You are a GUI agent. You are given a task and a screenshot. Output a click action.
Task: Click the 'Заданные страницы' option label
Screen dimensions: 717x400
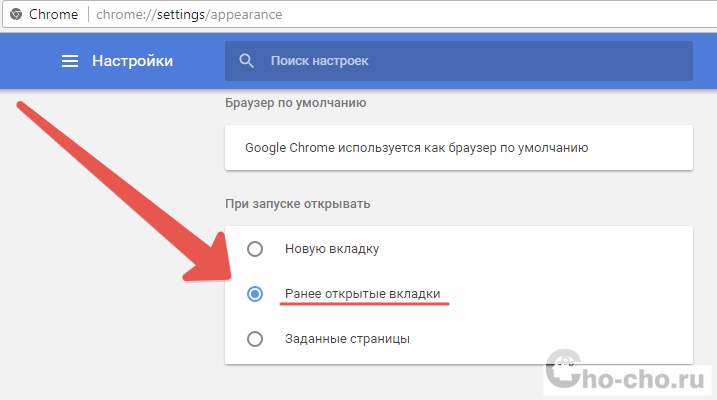(347, 339)
